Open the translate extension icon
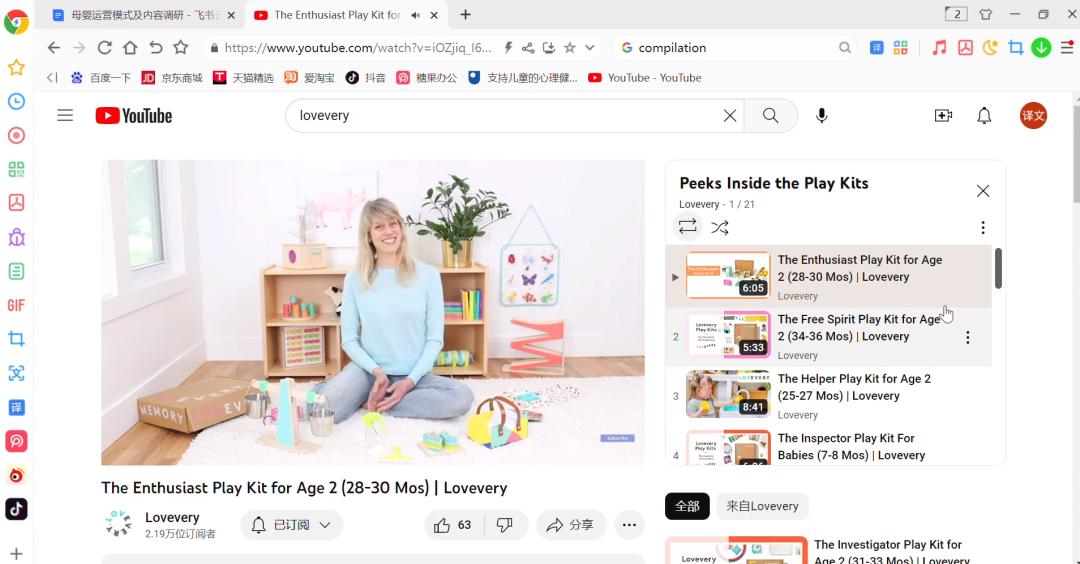 click(876, 48)
